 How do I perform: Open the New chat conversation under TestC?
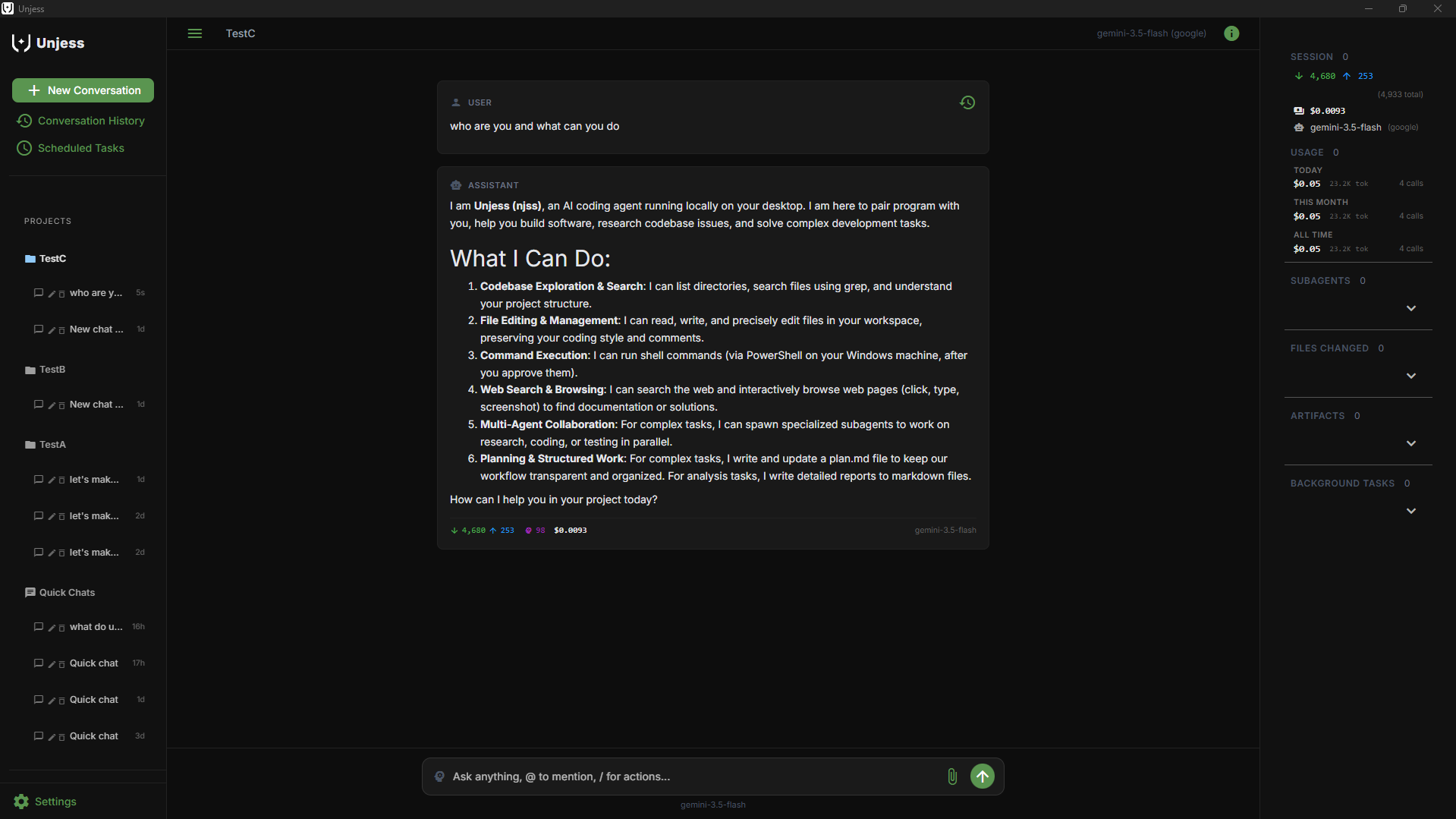[96, 329]
